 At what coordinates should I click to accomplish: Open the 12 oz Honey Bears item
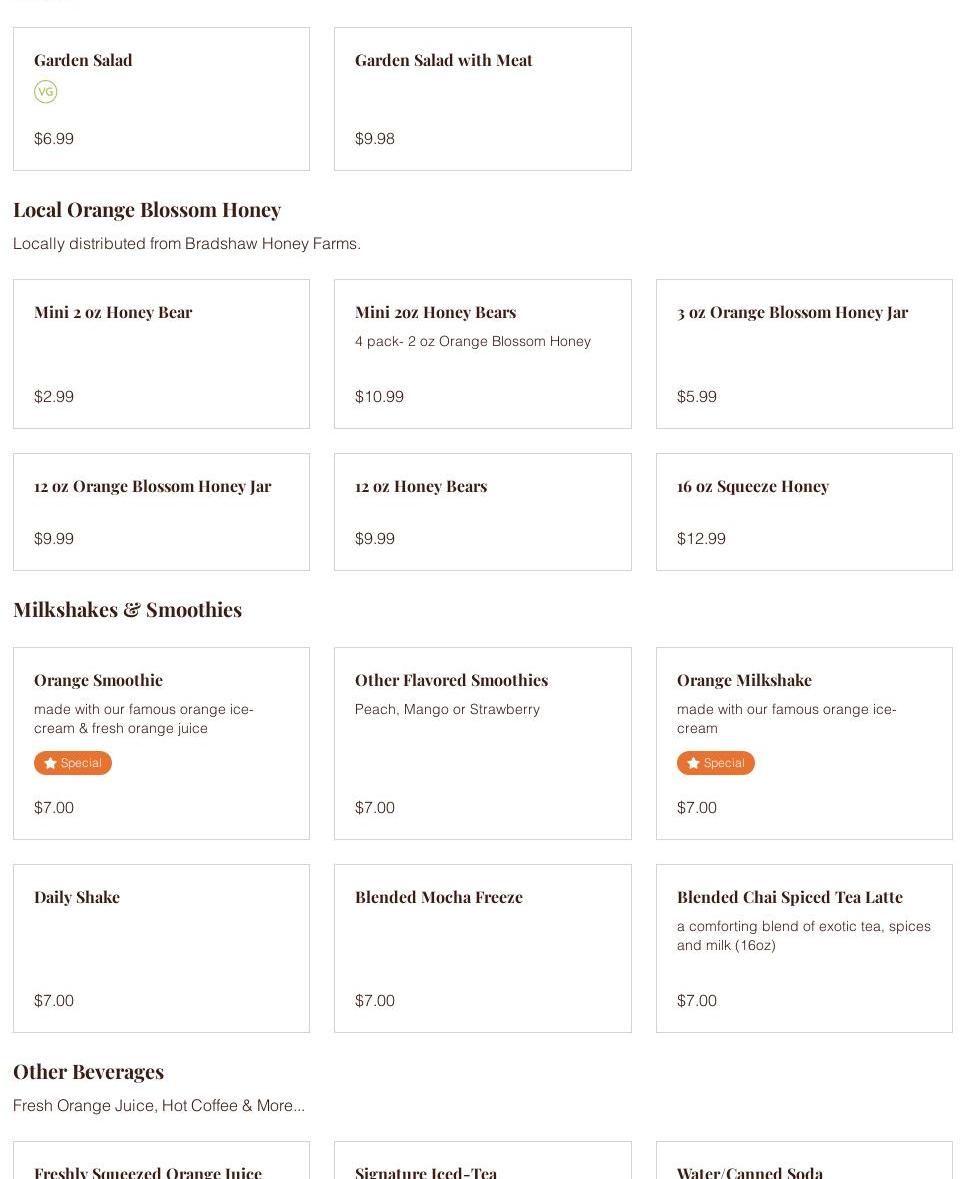point(482,511)
